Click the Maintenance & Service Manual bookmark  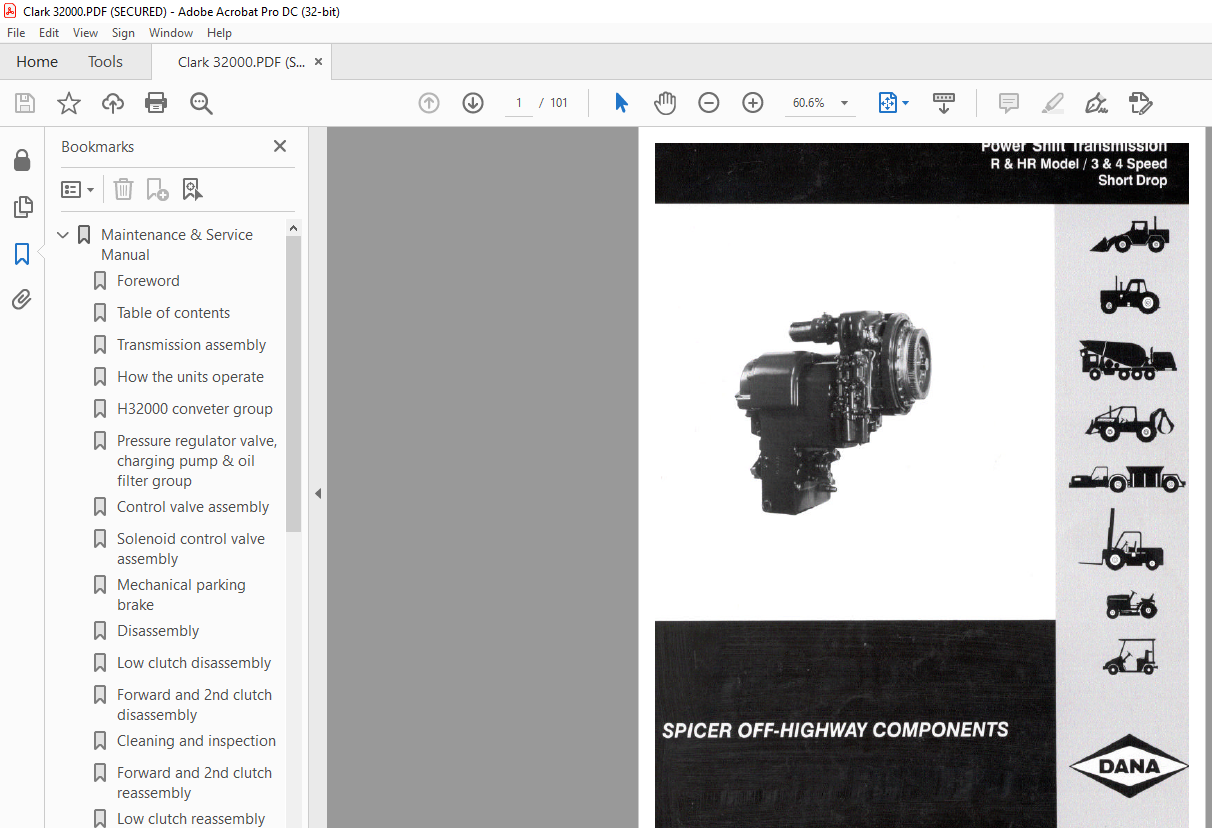(176, 245)
